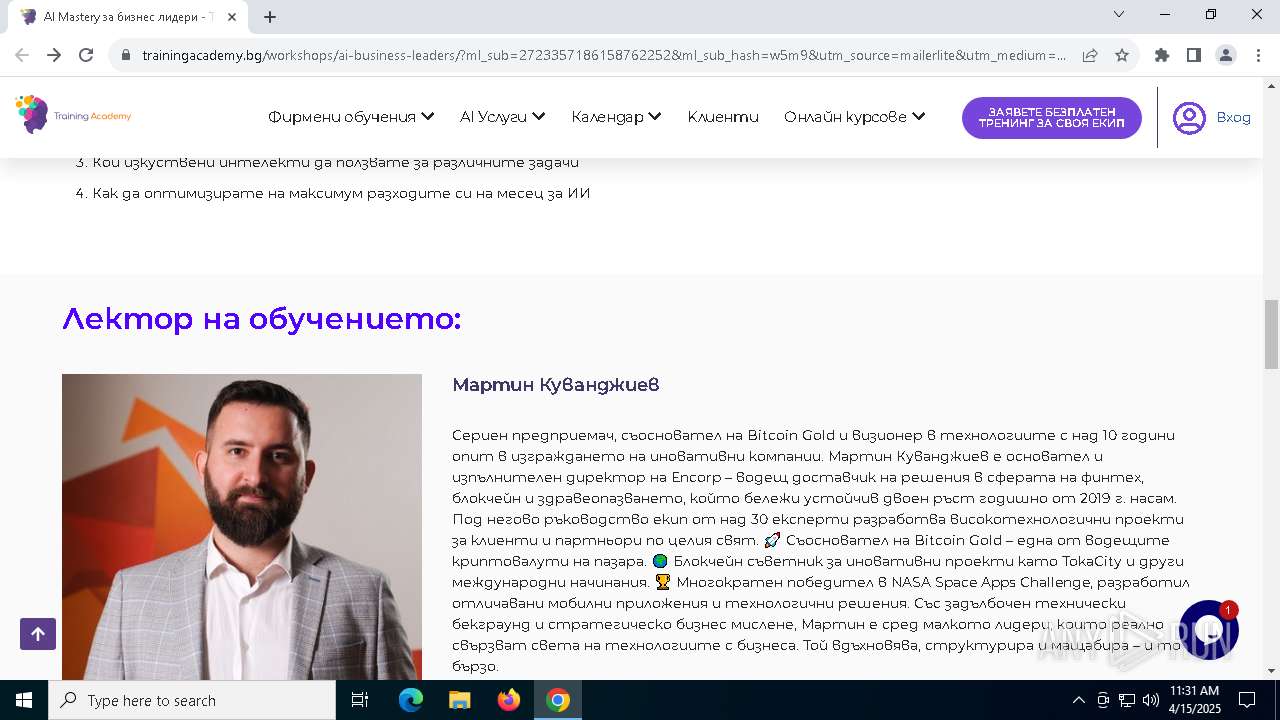The image size is (1280, 720).
Task: Click the share page icon in address bar
Action: [x=1090, y=55]
